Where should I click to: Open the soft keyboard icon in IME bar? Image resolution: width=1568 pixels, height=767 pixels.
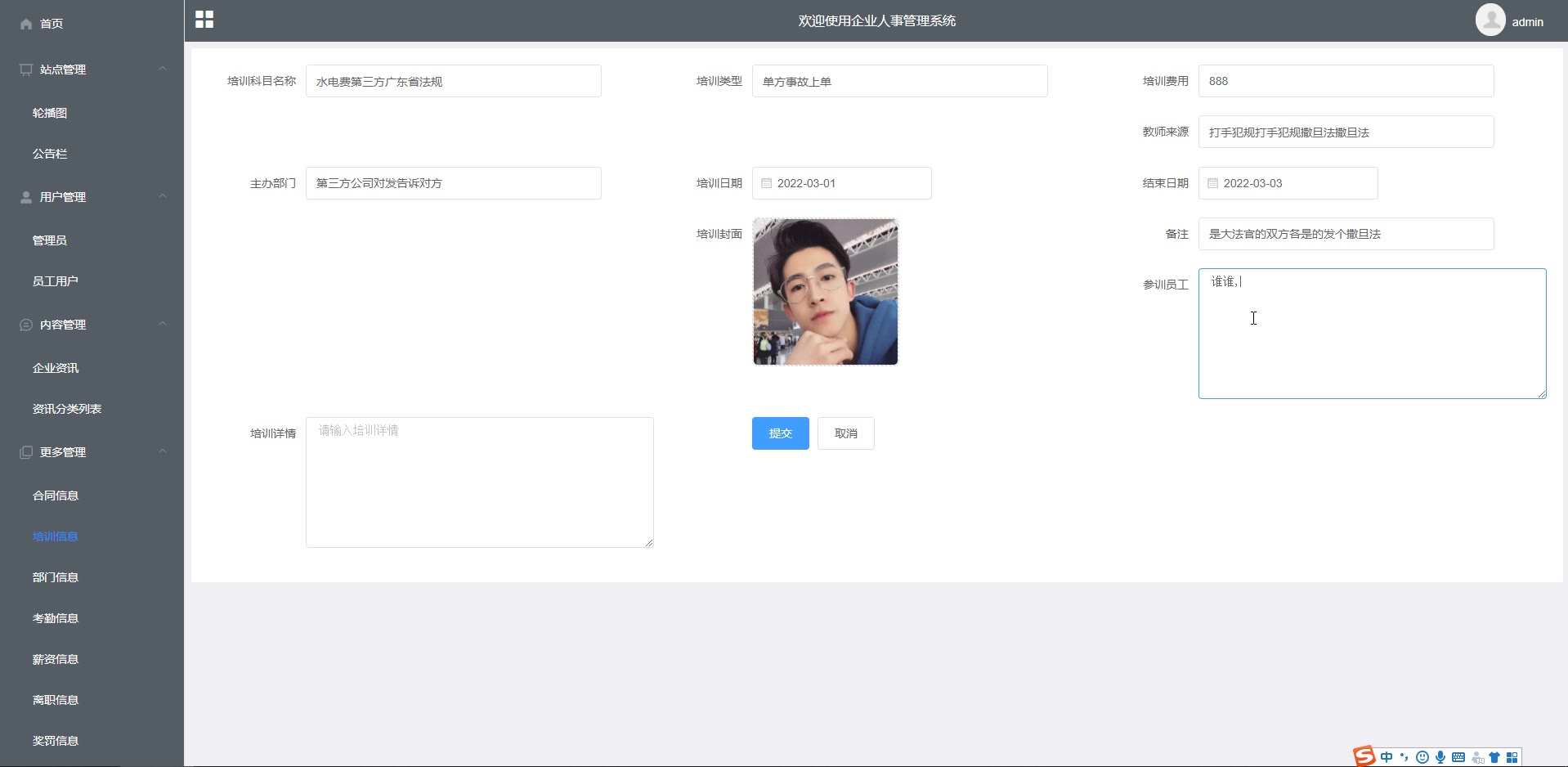click(x=1458, y=757)
